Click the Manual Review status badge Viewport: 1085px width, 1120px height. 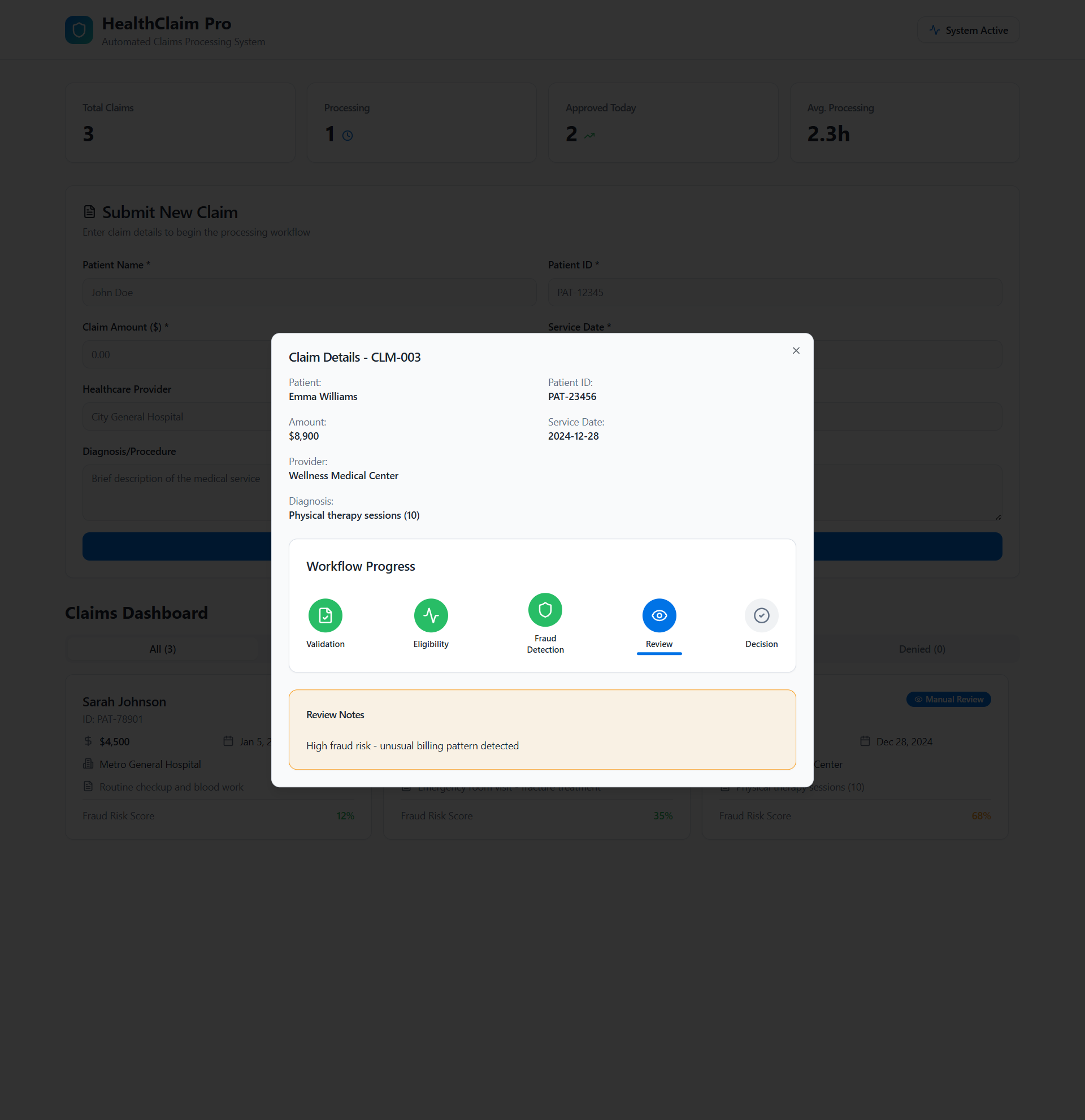948,700
